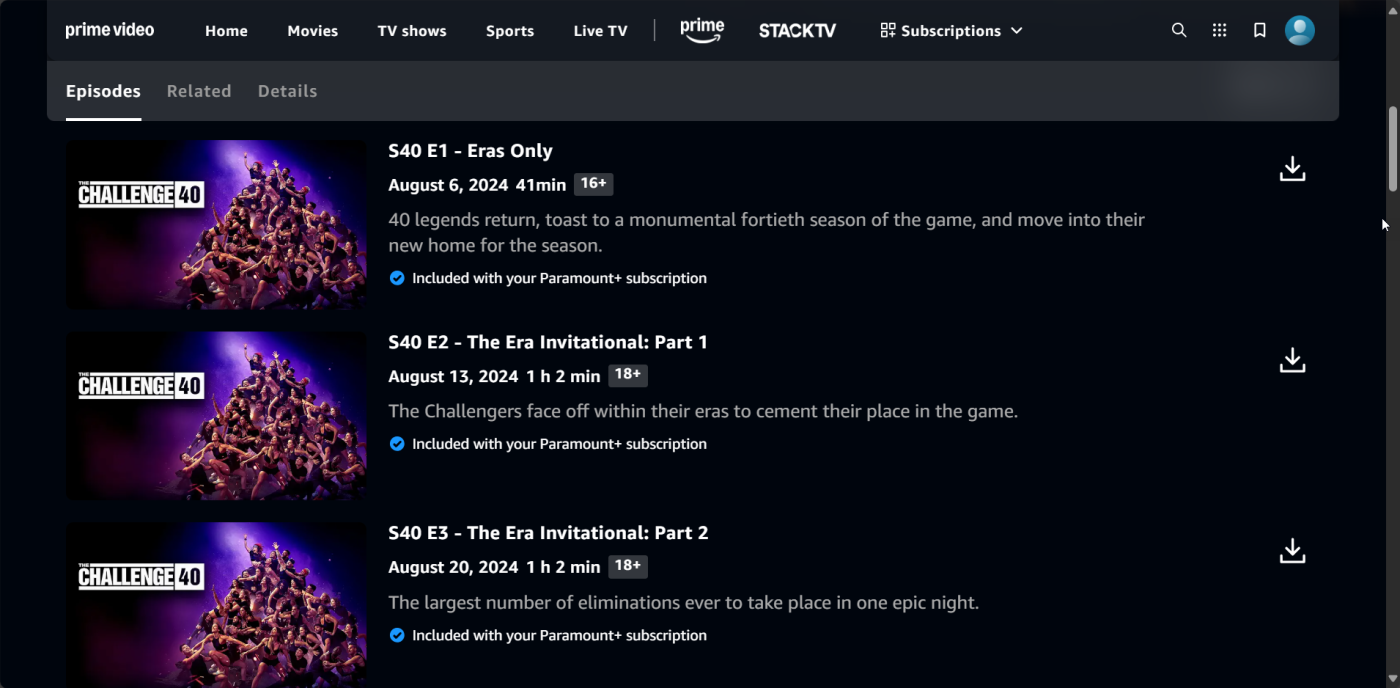This screenshot has height=688, width=1400.
Task: Open the user profile avatar
Action: pos(1299,31)
